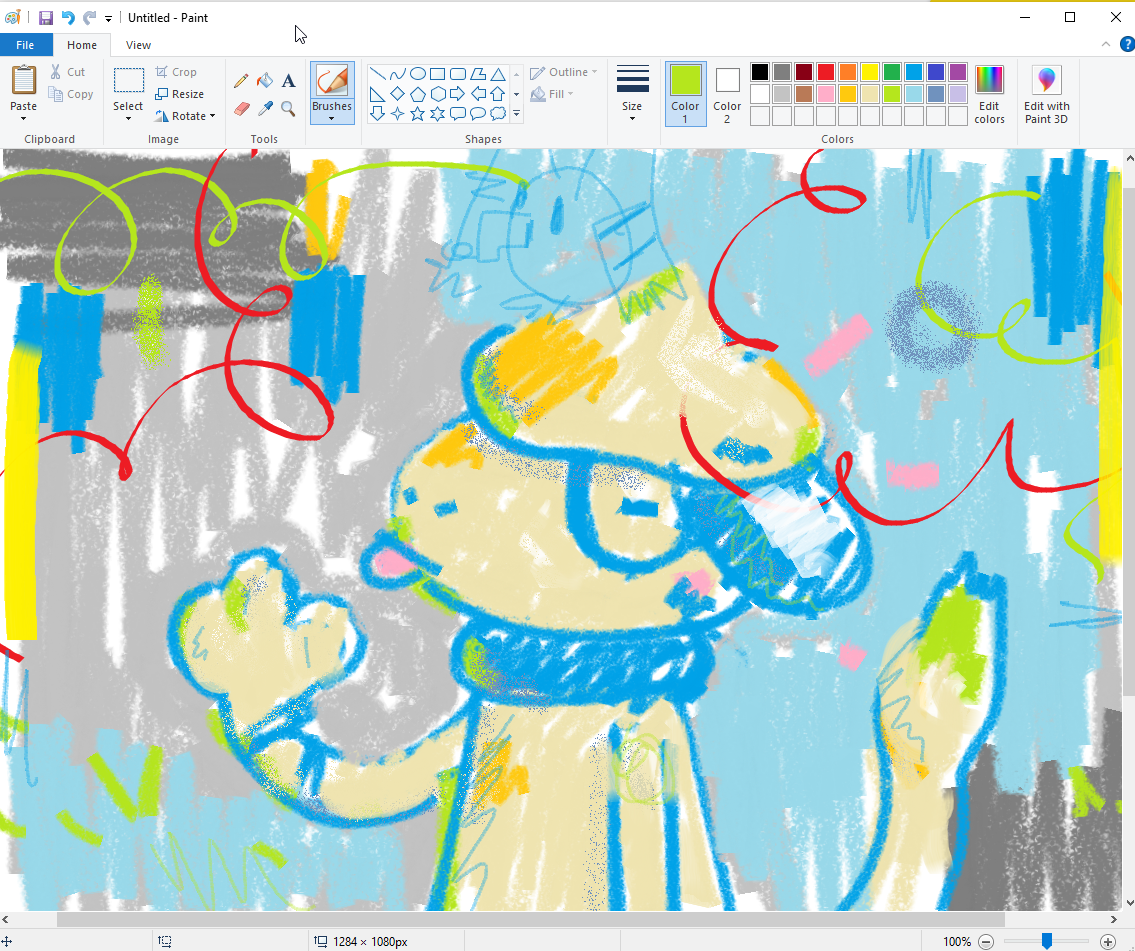Open the Edit colors dialog

[989, 94]
